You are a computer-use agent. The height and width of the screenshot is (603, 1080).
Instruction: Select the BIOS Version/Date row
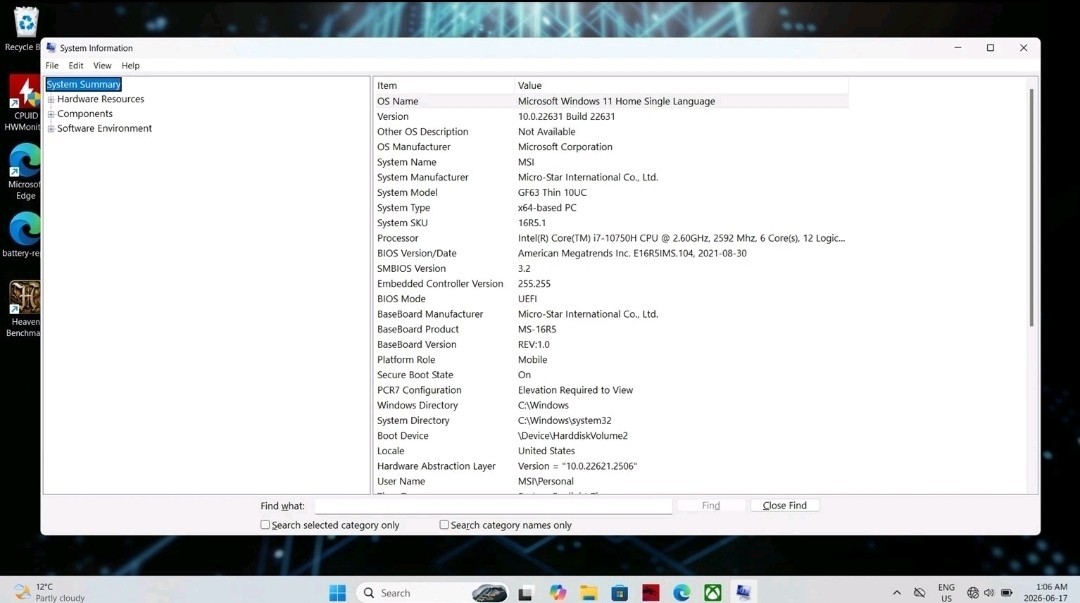pyautogui.click(x=611, y=253)
